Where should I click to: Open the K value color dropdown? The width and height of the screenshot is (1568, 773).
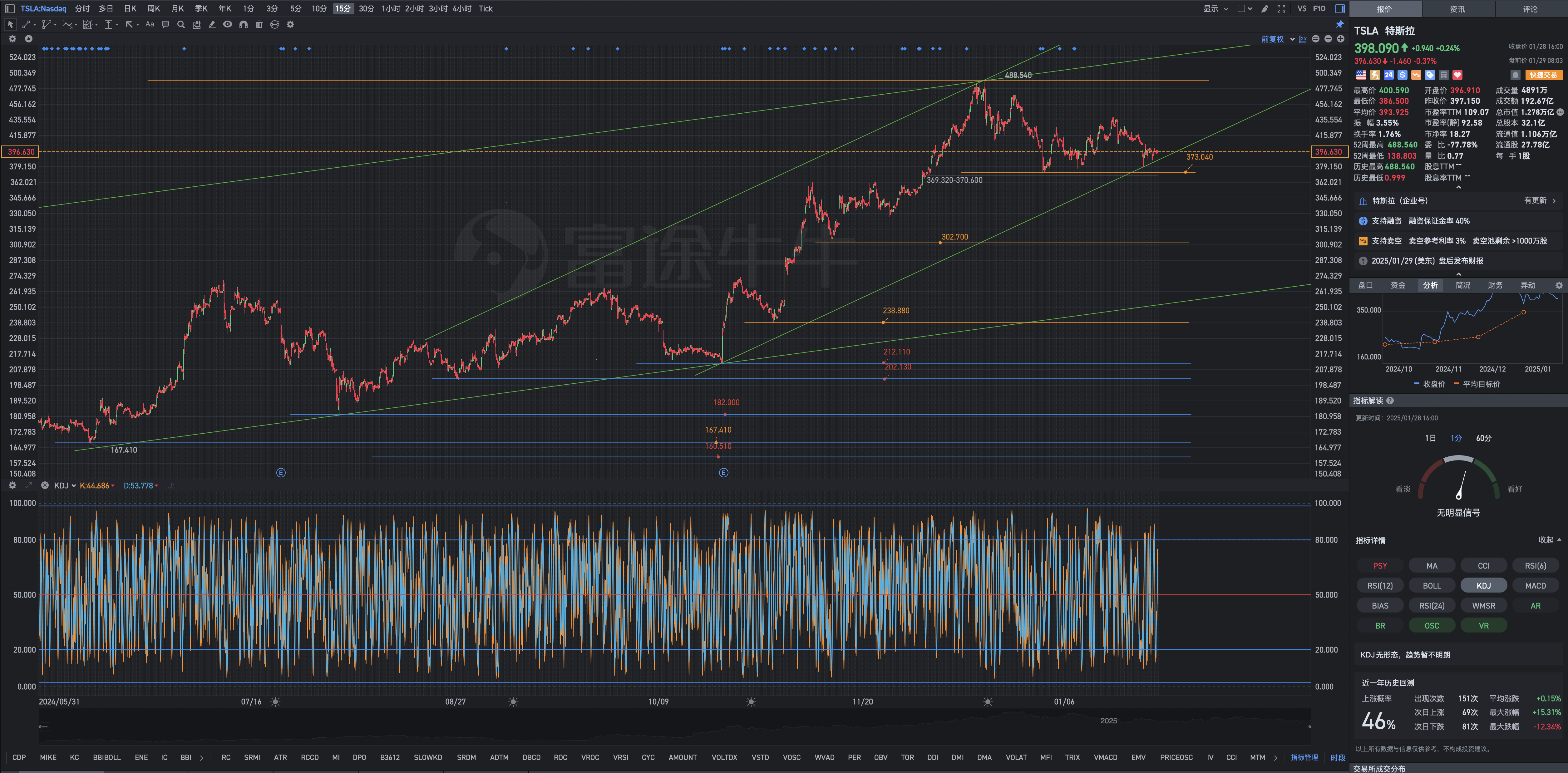pos(113,486)
